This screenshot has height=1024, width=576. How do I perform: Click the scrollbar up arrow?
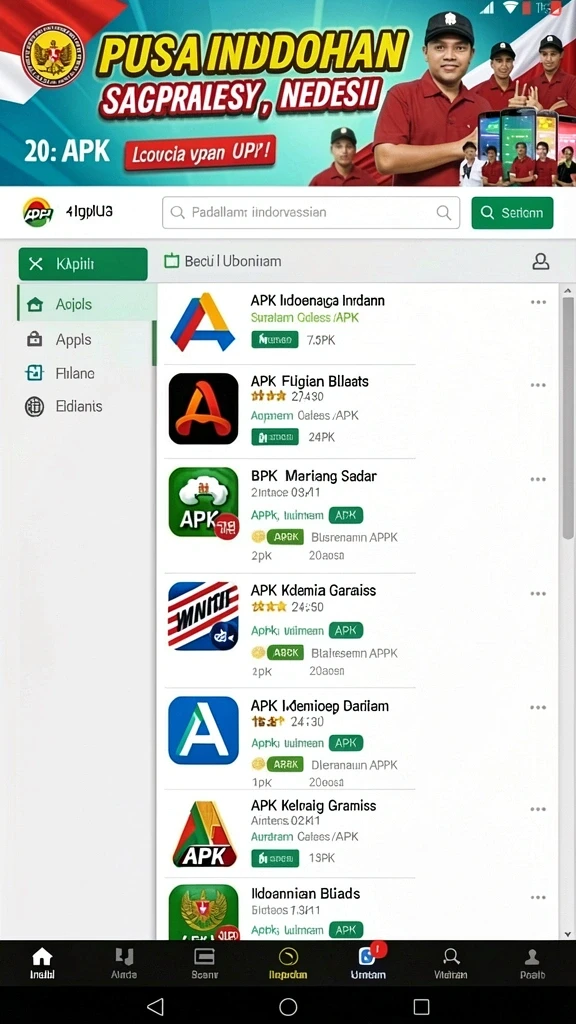[568, 290]
